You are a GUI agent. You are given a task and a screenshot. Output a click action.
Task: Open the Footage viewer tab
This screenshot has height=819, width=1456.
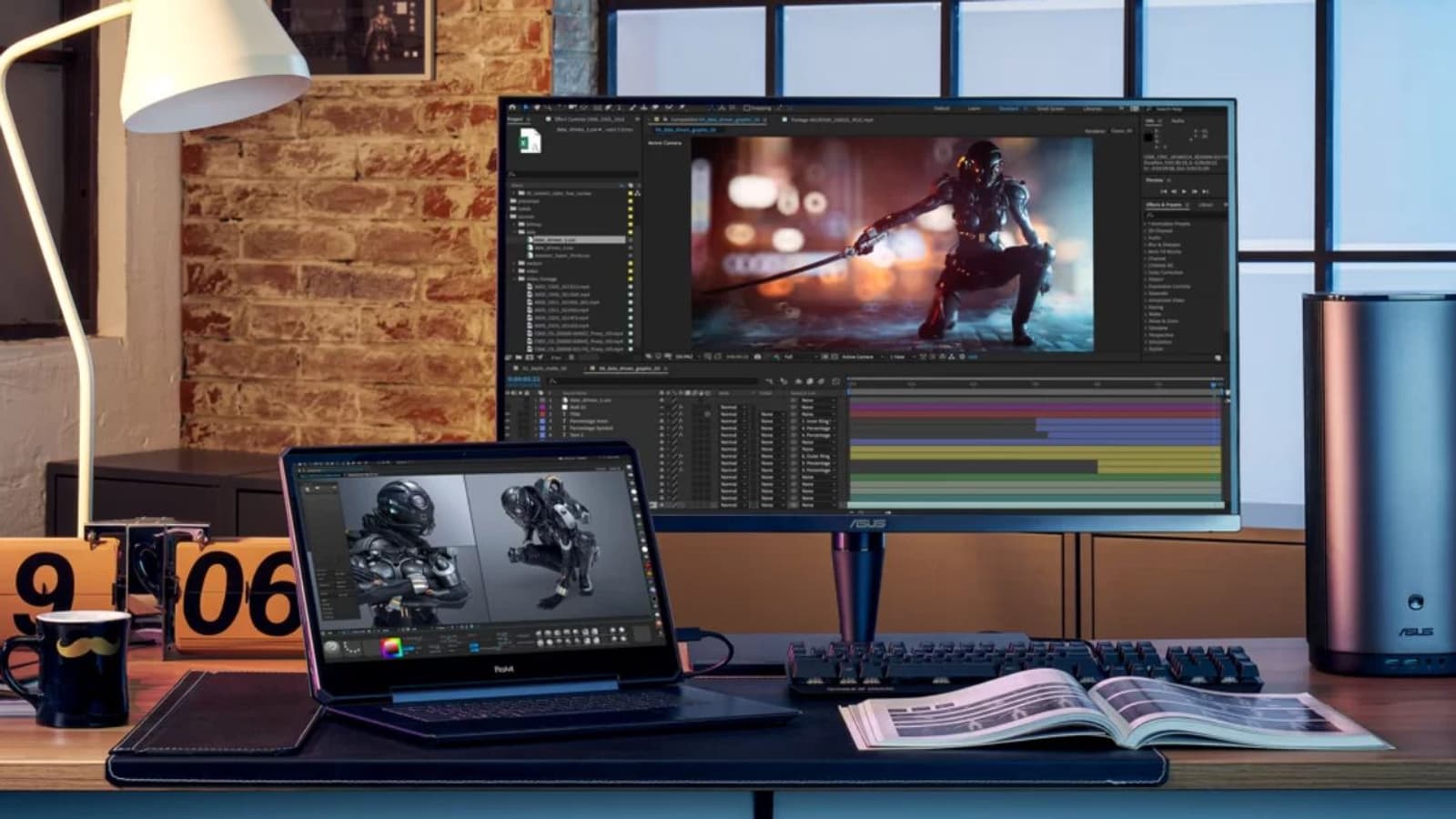point(833,119)
